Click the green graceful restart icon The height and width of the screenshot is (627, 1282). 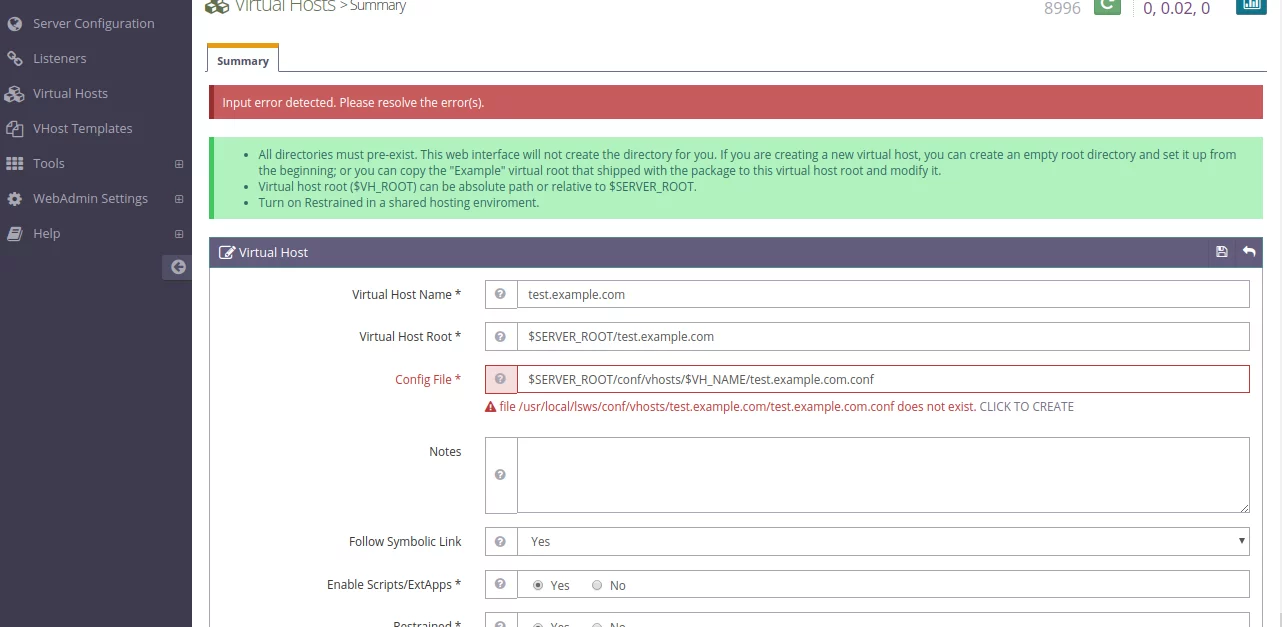click(x=1107, y=6)
